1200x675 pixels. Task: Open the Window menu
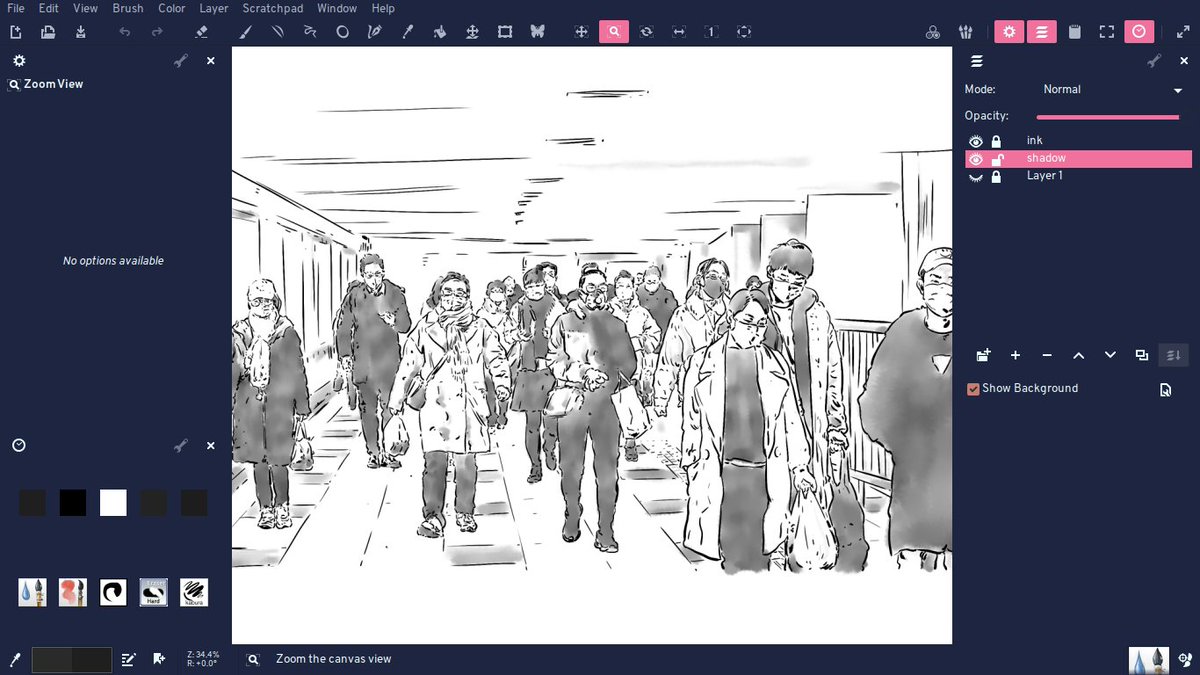pyautogui.click(x=337, y=8)
